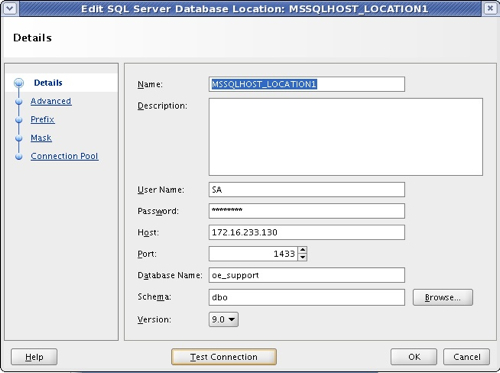Click the Host label
500x373 pixels.
click(x=148, y=232)
